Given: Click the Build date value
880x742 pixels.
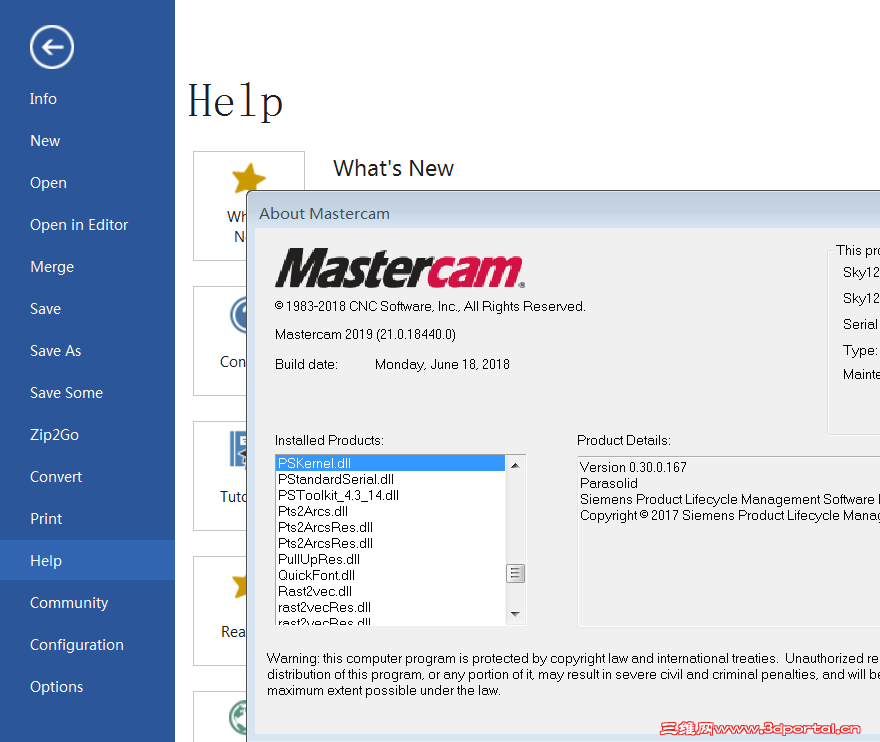Looking at the screenshot, I should (x=442, y=364).
